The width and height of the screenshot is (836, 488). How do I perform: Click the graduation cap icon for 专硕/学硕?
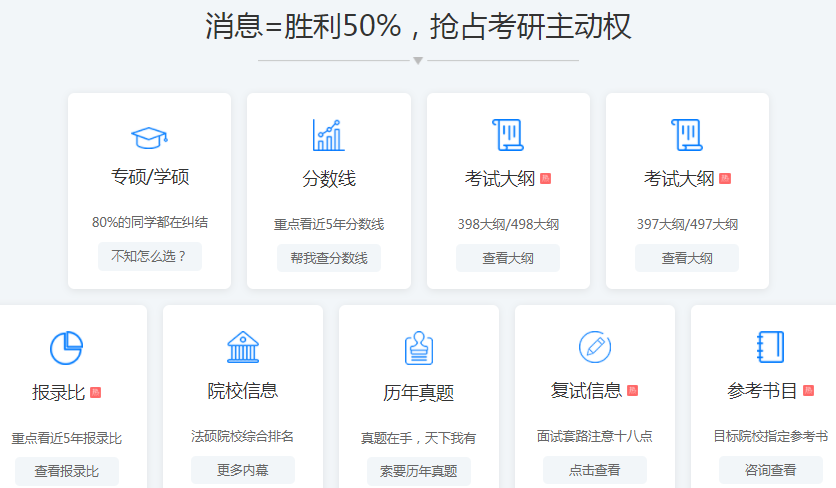(149, 136)
